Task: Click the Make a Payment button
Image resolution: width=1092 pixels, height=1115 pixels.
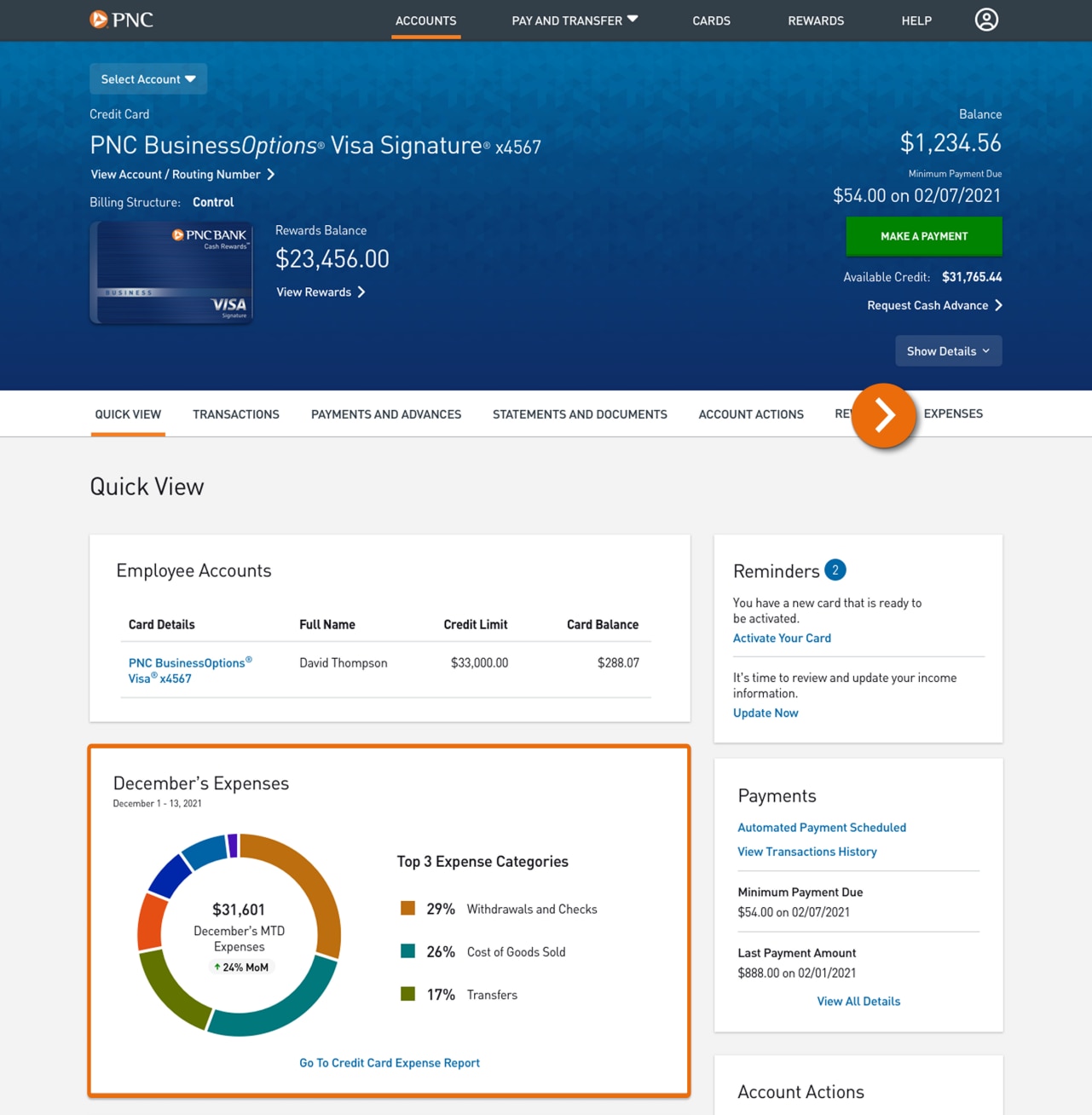Action: pyautogui.click(x=924, y=236)
